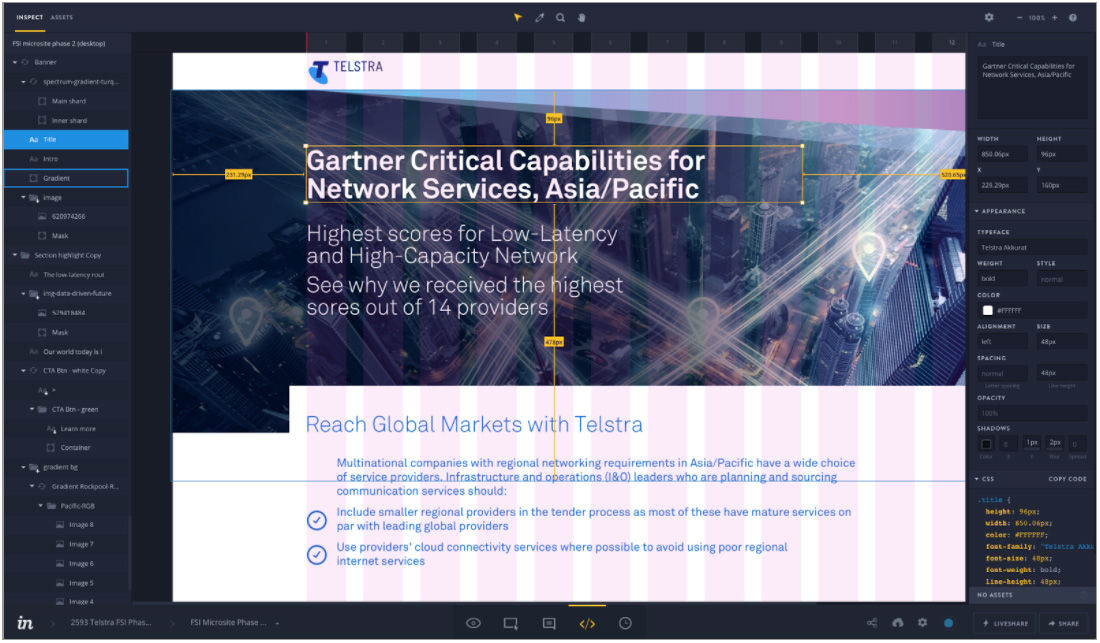Click the plus zoom in control
The height and width of the screenshot is (643, 1100).
click(x=1054, y=17)
